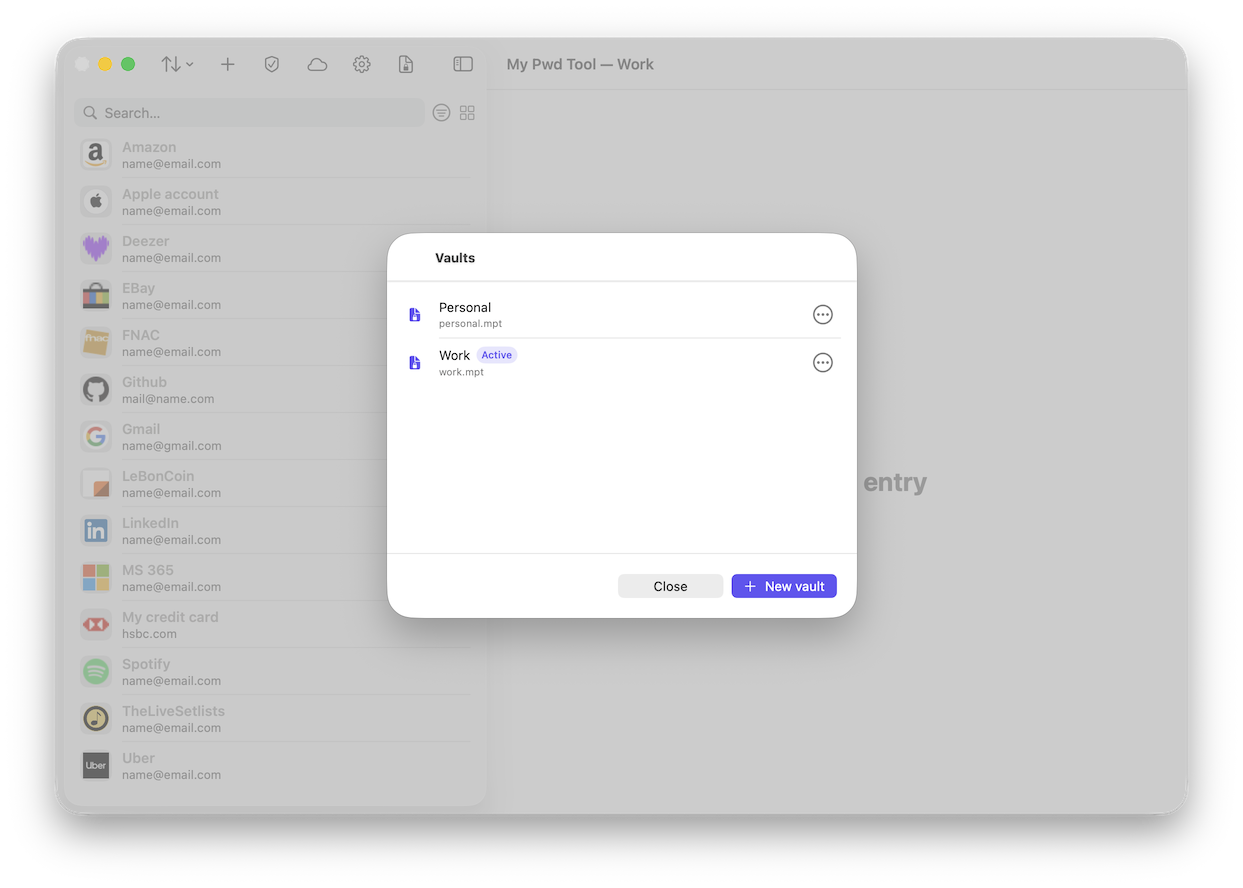The image size is (1243, 888).
Task: Click the Amazon entry icon
Action: coord(96,155)
